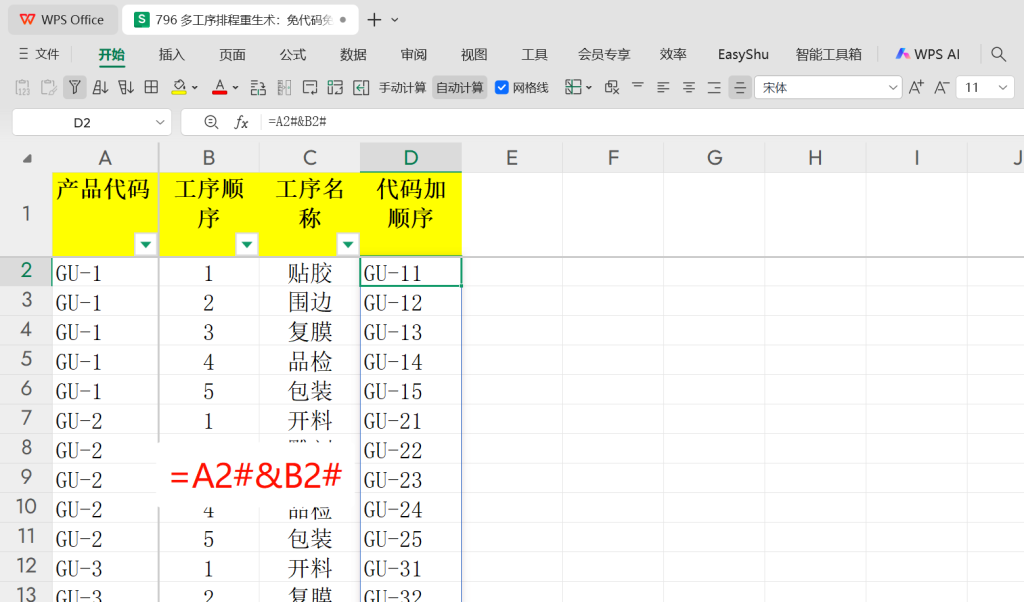This screenshot has width=1024, height=602.
Task: Click the fx insert function icon
Action: click(x=241, y=122)
